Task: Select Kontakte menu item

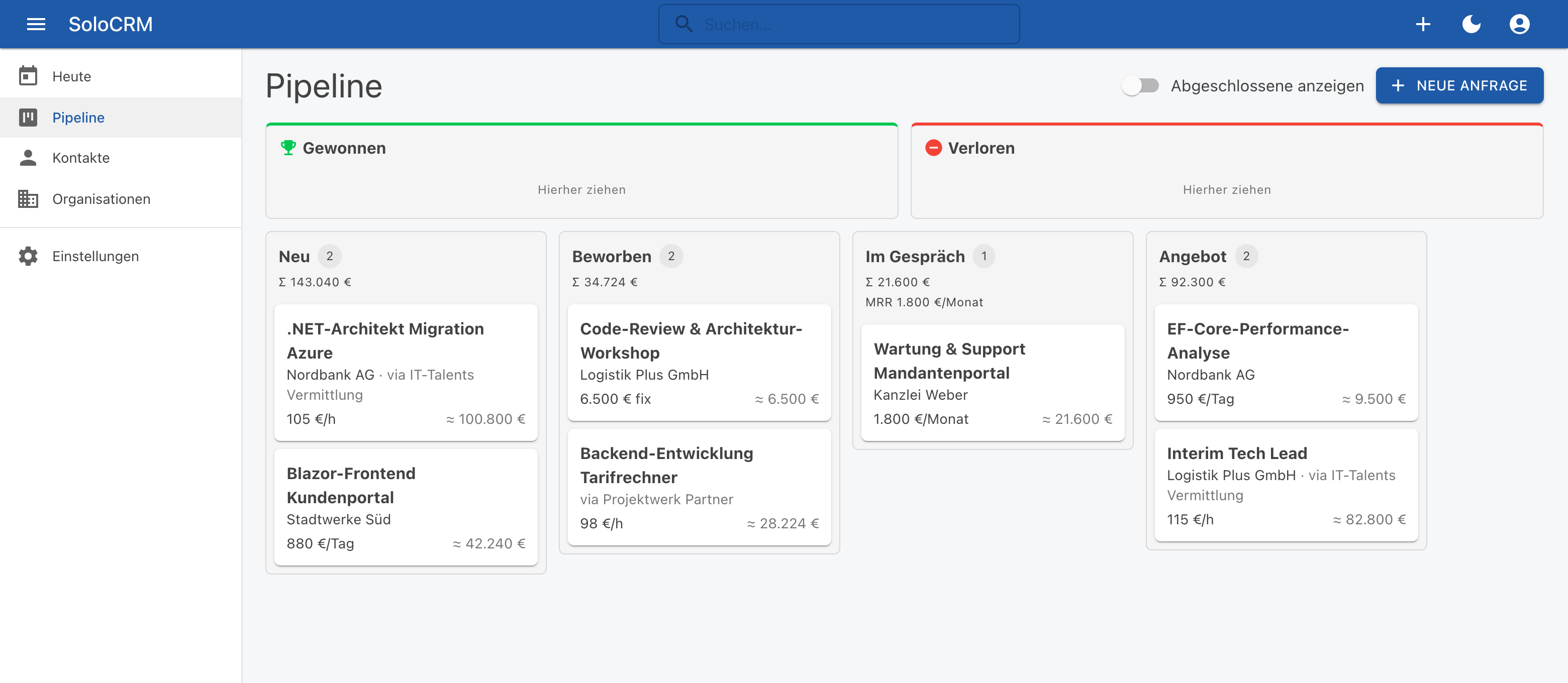Action: tap(121, 158)
